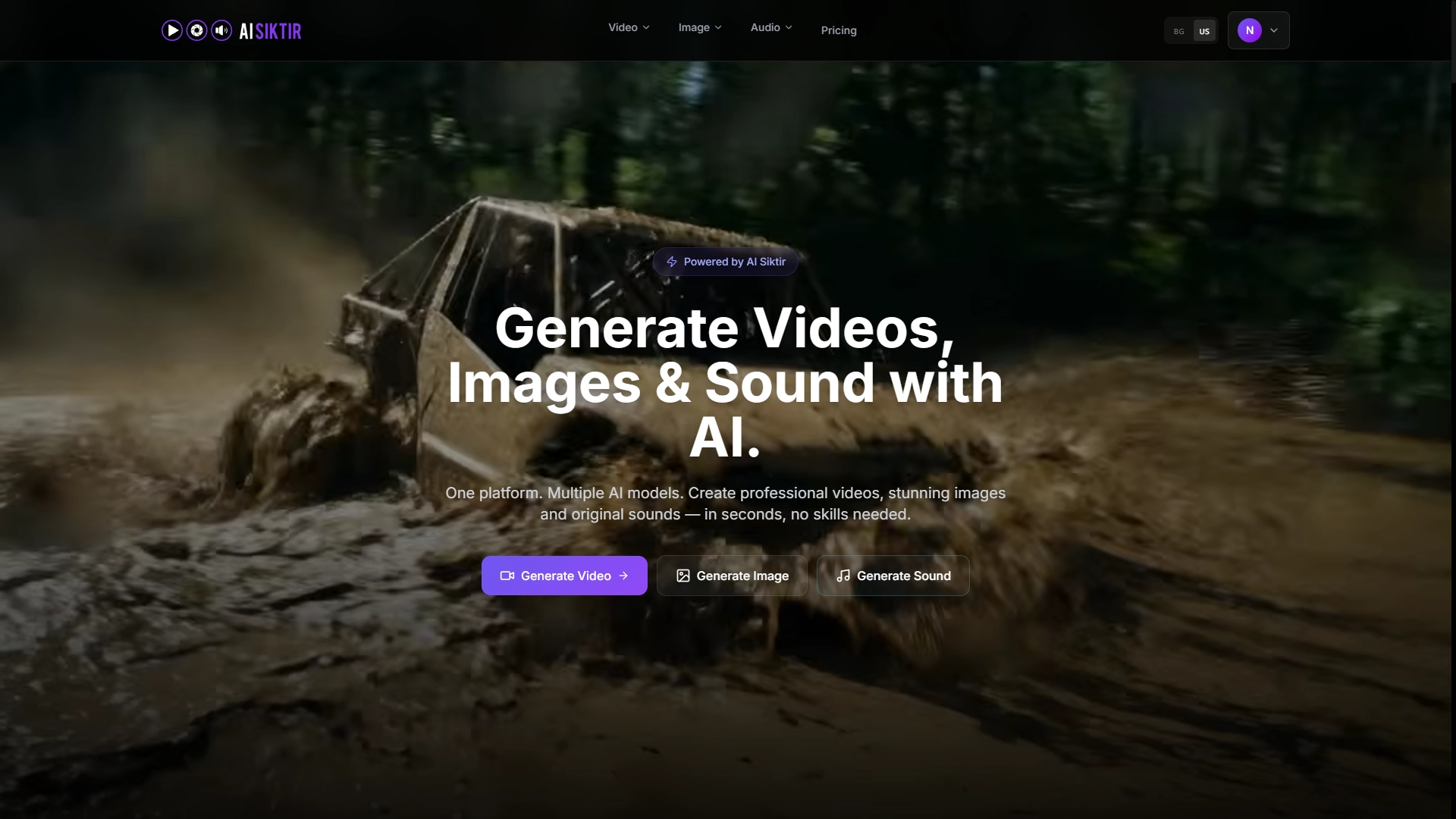Open the Image dropdown menu

click(699, 27)
